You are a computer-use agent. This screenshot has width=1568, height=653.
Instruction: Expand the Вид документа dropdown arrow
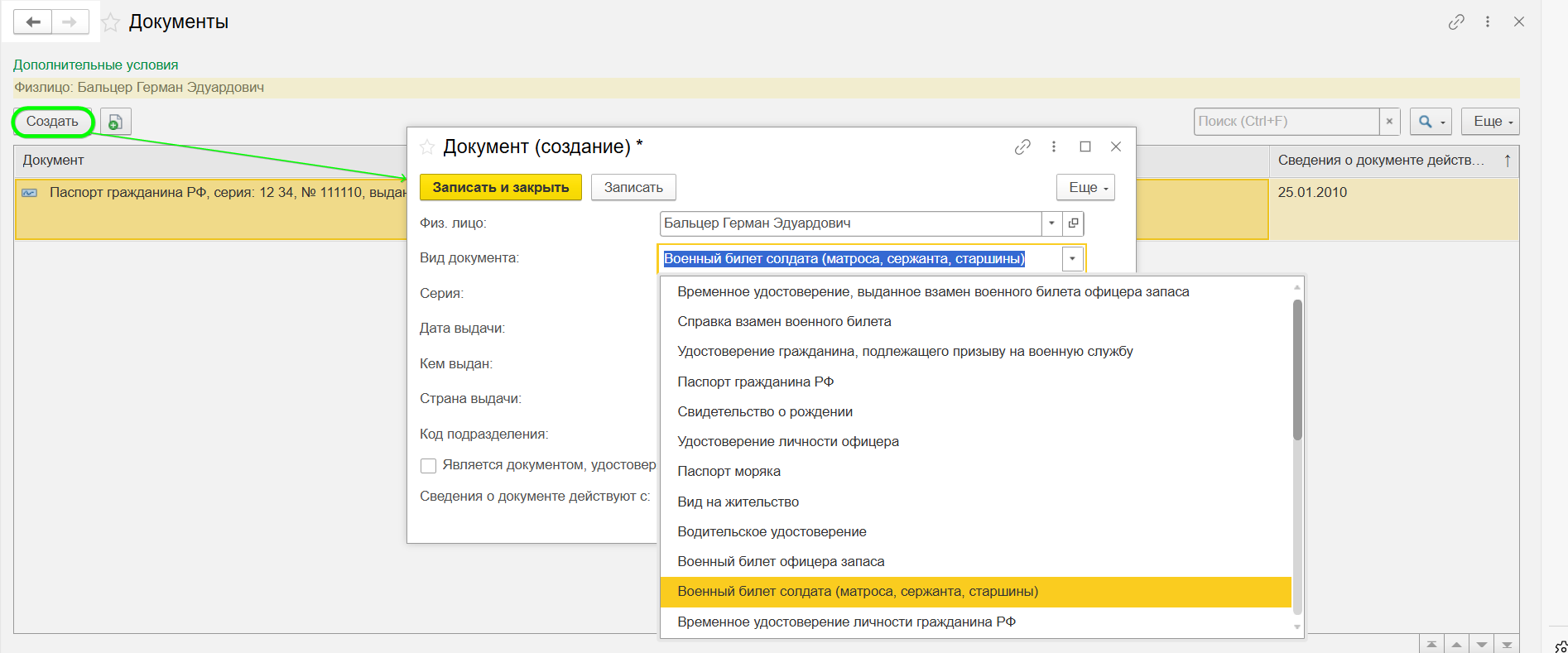point(1072,259)
